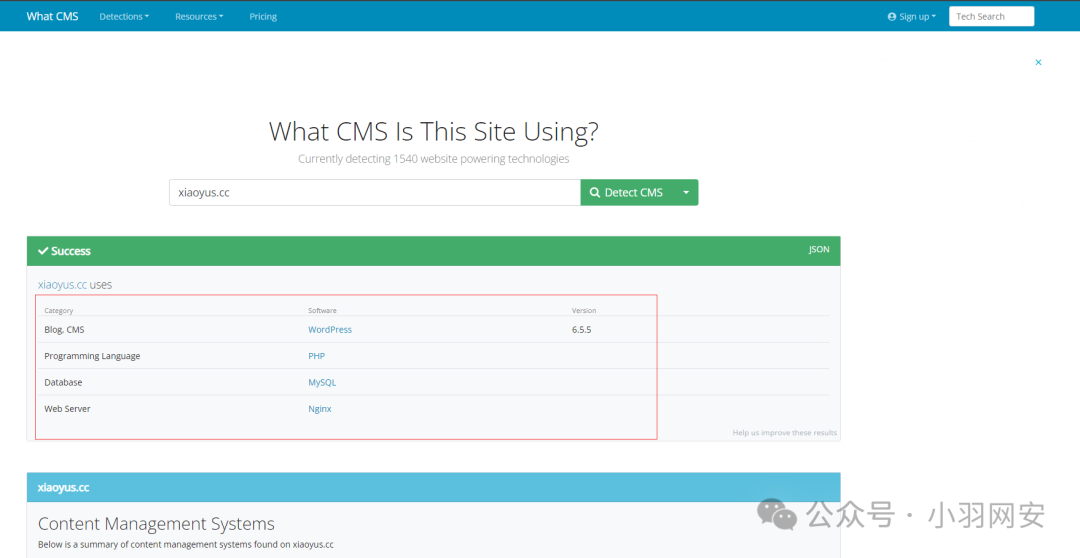1080x558 pixels.
Task: Open the MySQL software link
Action: (x=322, y=382)
